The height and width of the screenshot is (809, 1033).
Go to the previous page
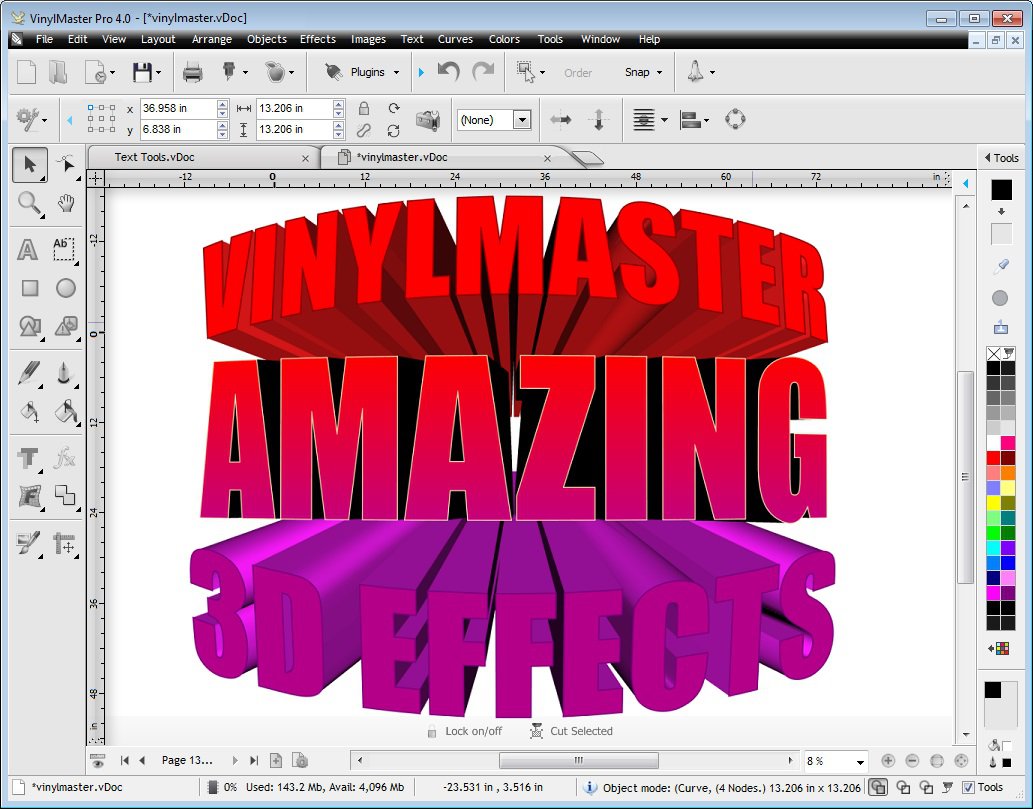coord(142,761)
